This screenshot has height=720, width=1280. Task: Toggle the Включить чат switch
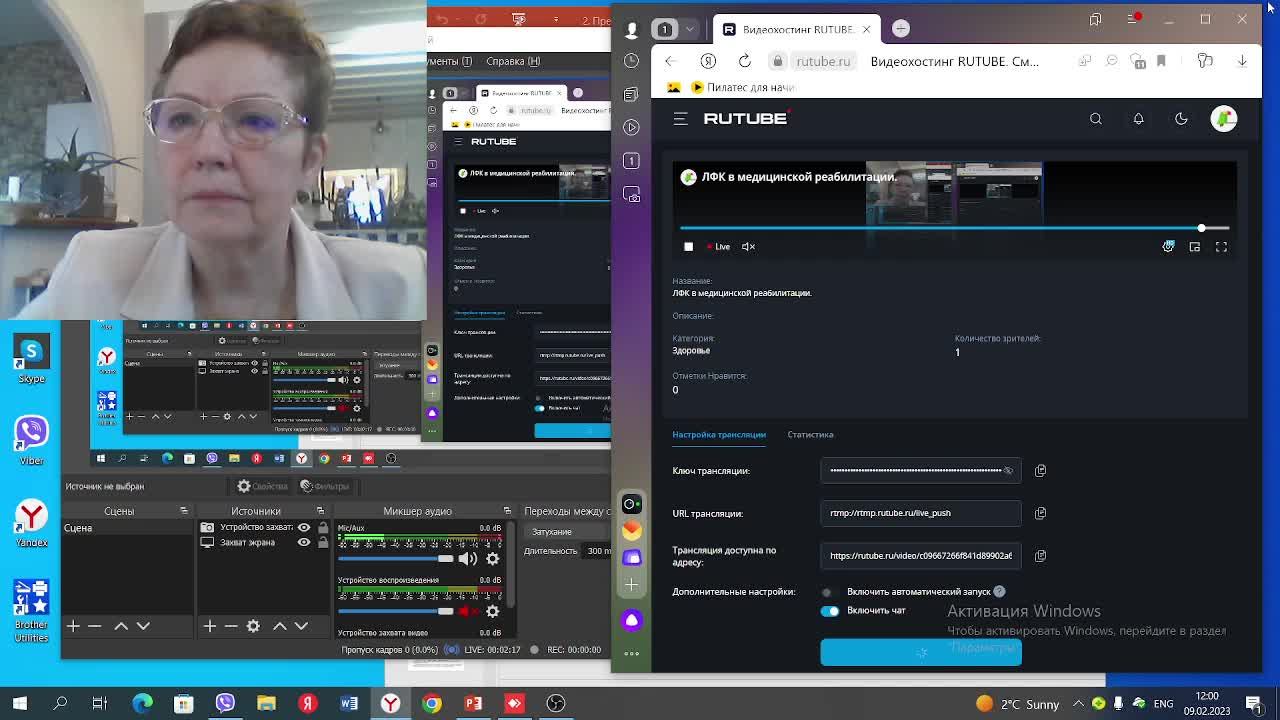(x=830, y=611)
